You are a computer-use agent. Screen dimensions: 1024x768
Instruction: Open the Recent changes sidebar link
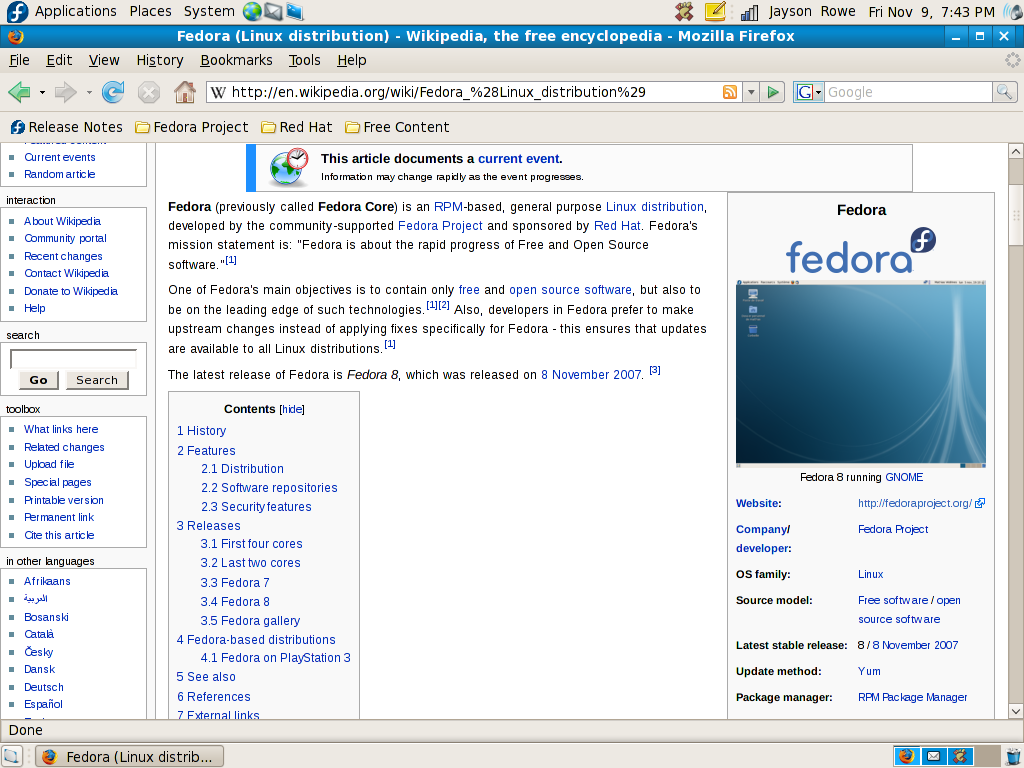point(63,256)
